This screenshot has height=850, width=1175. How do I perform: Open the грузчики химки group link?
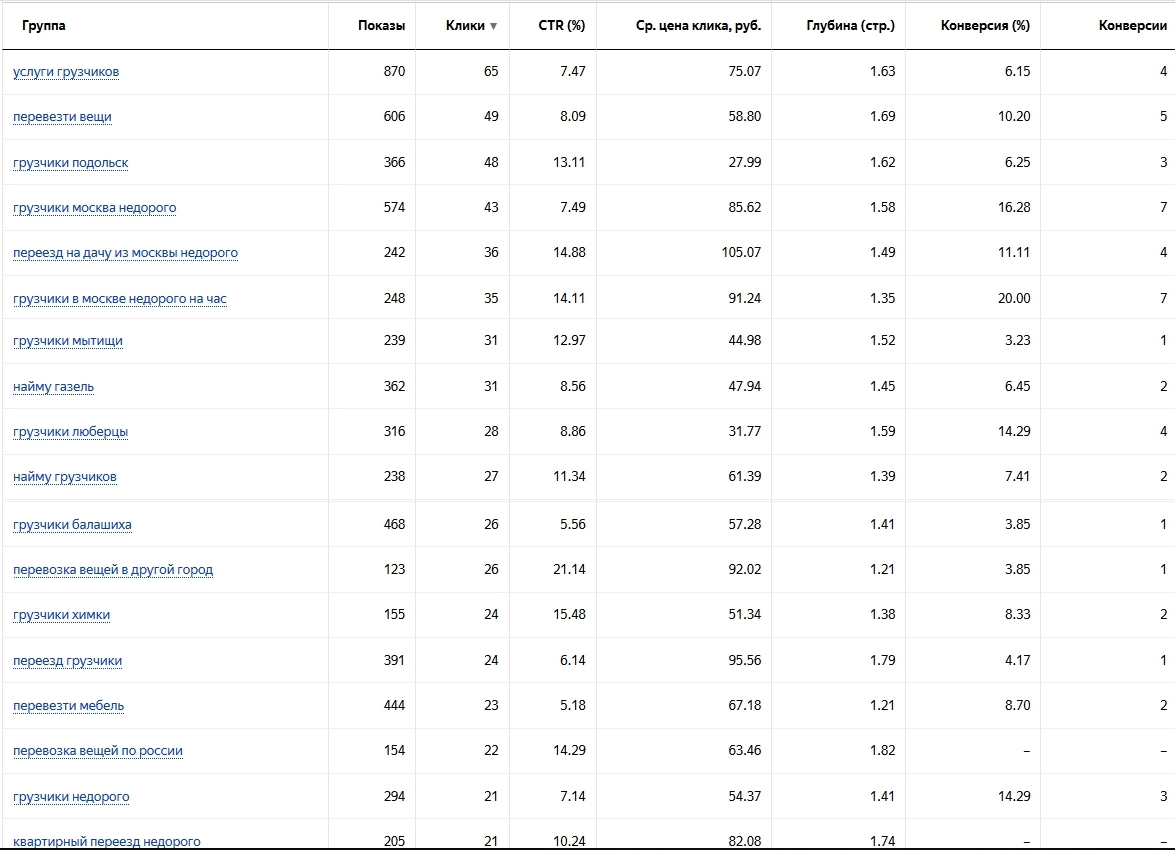coord(61,615)
